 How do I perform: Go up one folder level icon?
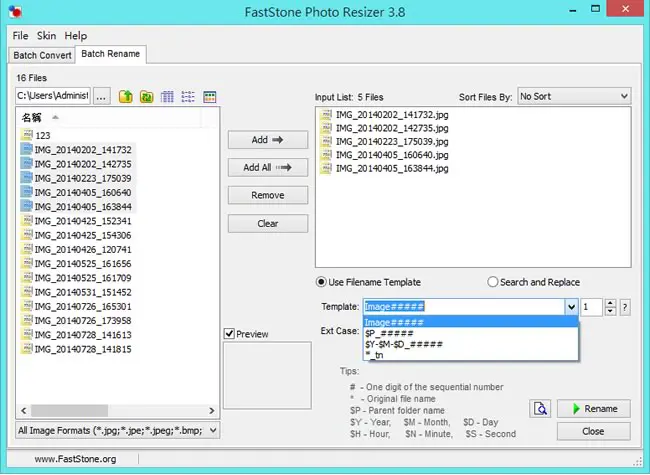click(126, 97)
